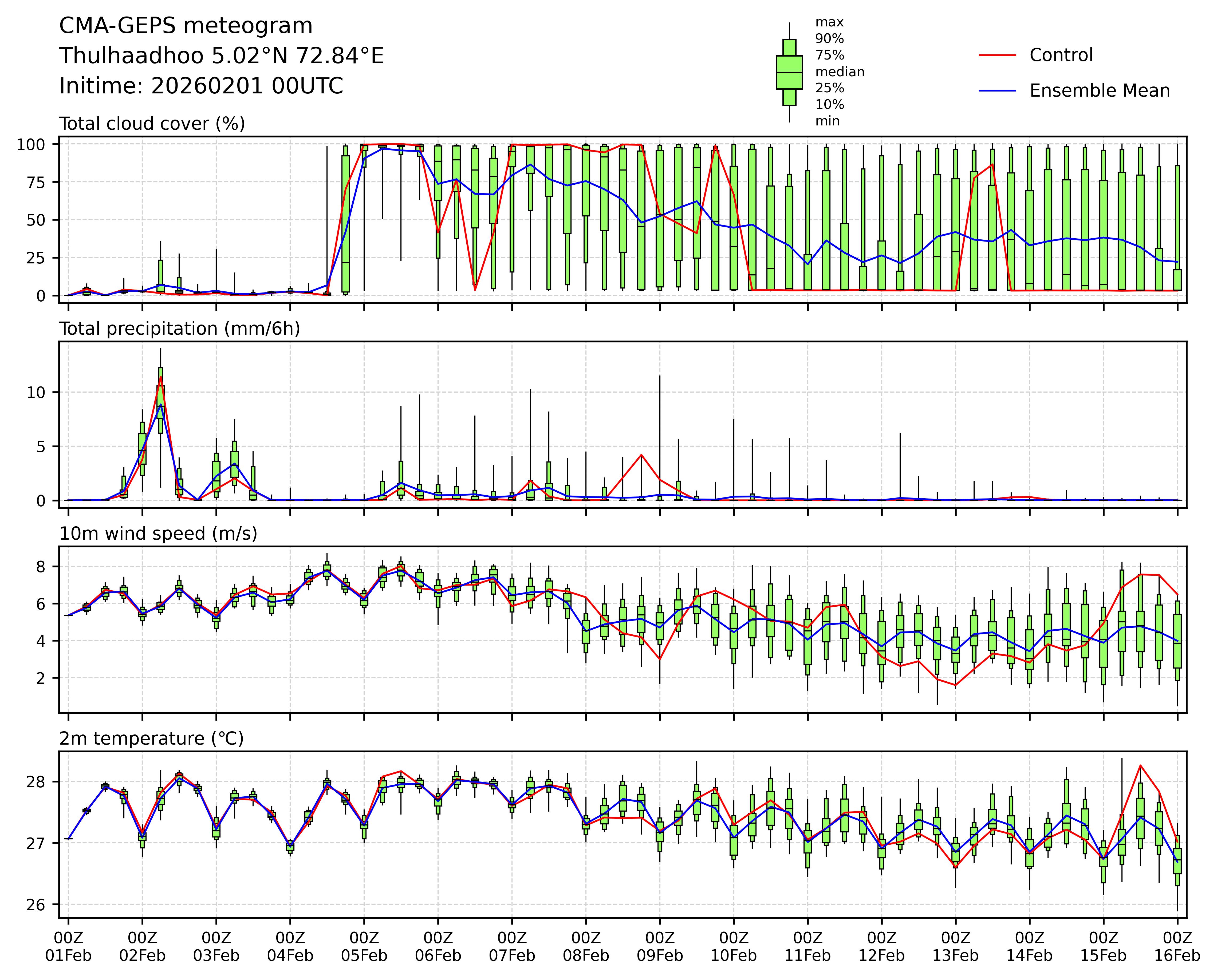Screen dimensions: 1217x980
Task: Click the 'Total cloud cover (%)' panel title
Action: [x=152, y=124]
